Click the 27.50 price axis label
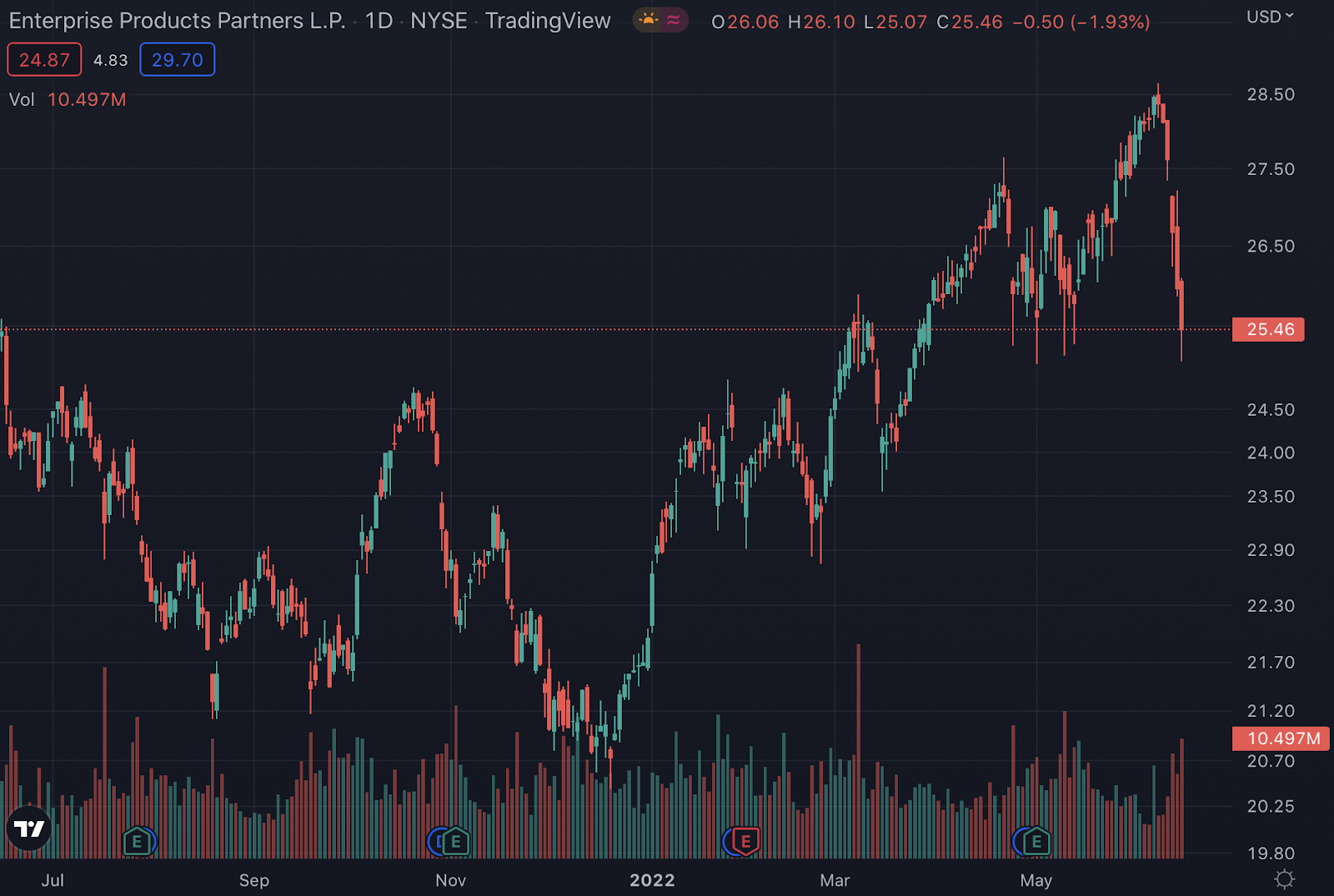Viewport: 1334px width, 896px height. pyautogui.click(x=1271, y=169)
